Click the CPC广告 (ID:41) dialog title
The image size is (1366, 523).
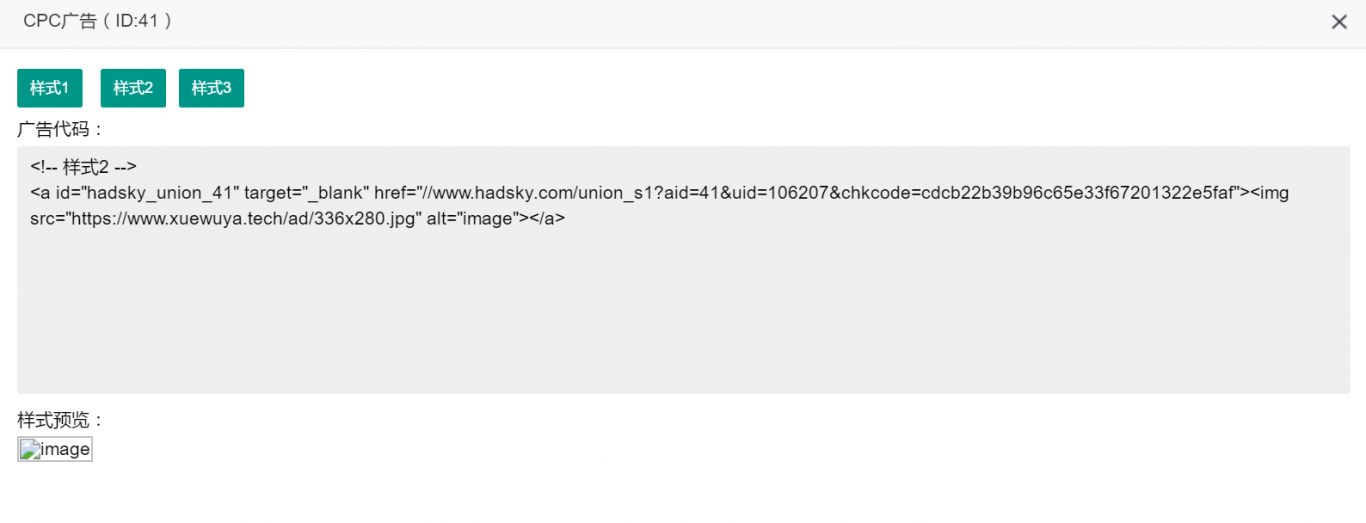[x=98, y=21]
